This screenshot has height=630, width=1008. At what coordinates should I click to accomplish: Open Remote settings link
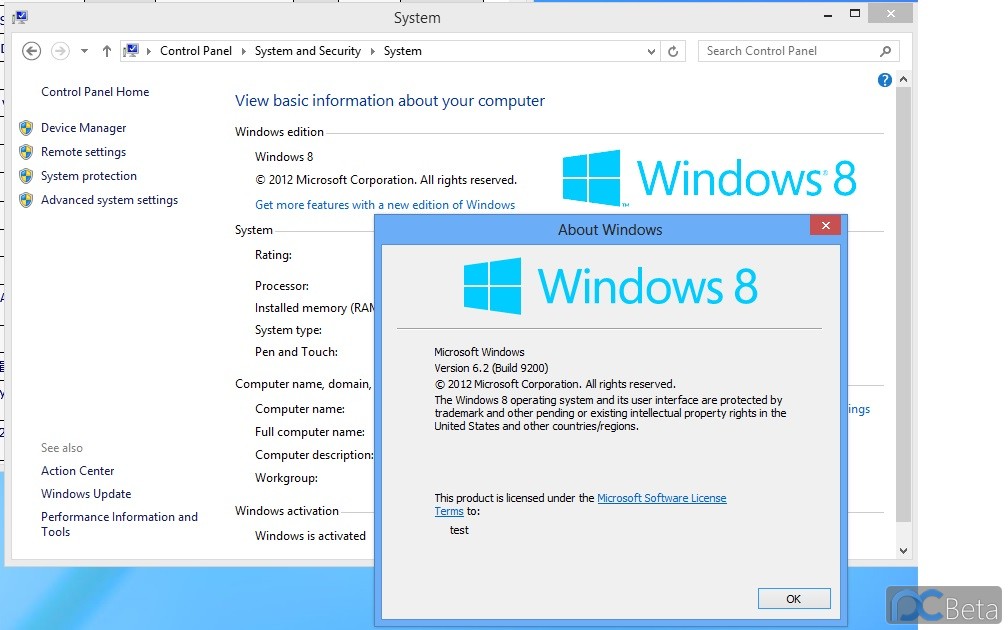click(84, 152)
